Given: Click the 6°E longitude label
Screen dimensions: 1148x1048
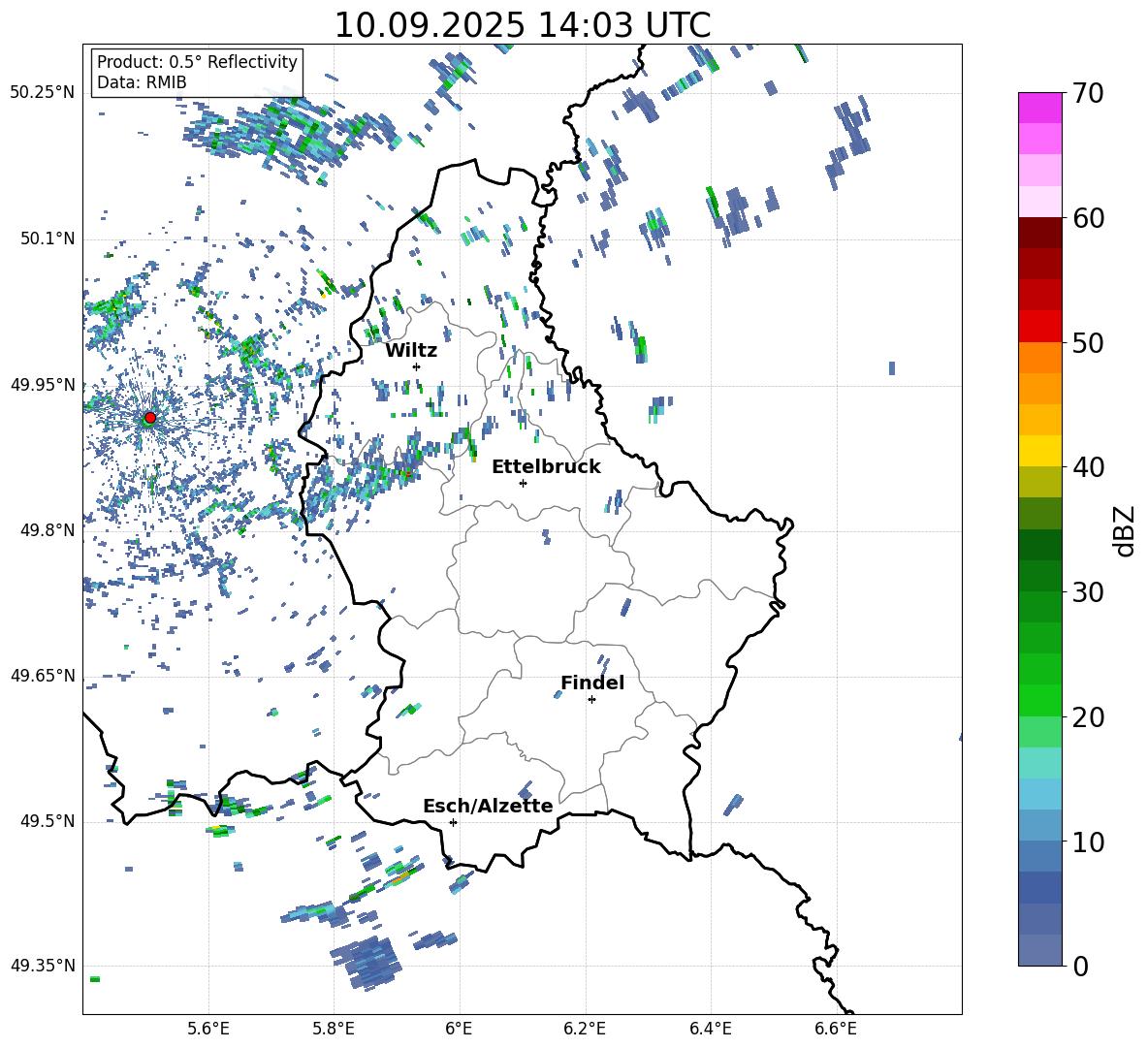Looking at the screenshot, I should coord(459,1029).
